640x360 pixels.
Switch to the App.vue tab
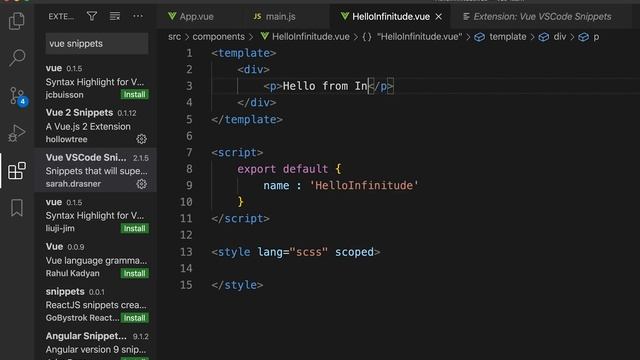(191, 16)
